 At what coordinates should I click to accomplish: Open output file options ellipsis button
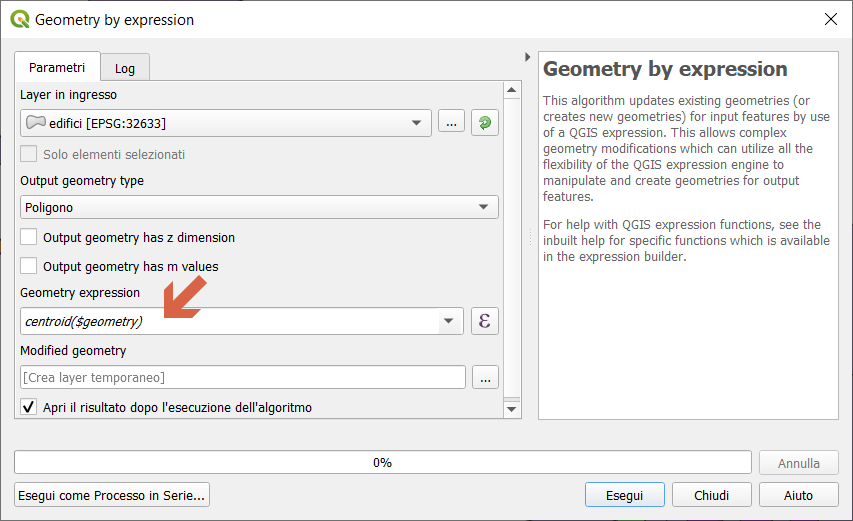click(485, 377)
